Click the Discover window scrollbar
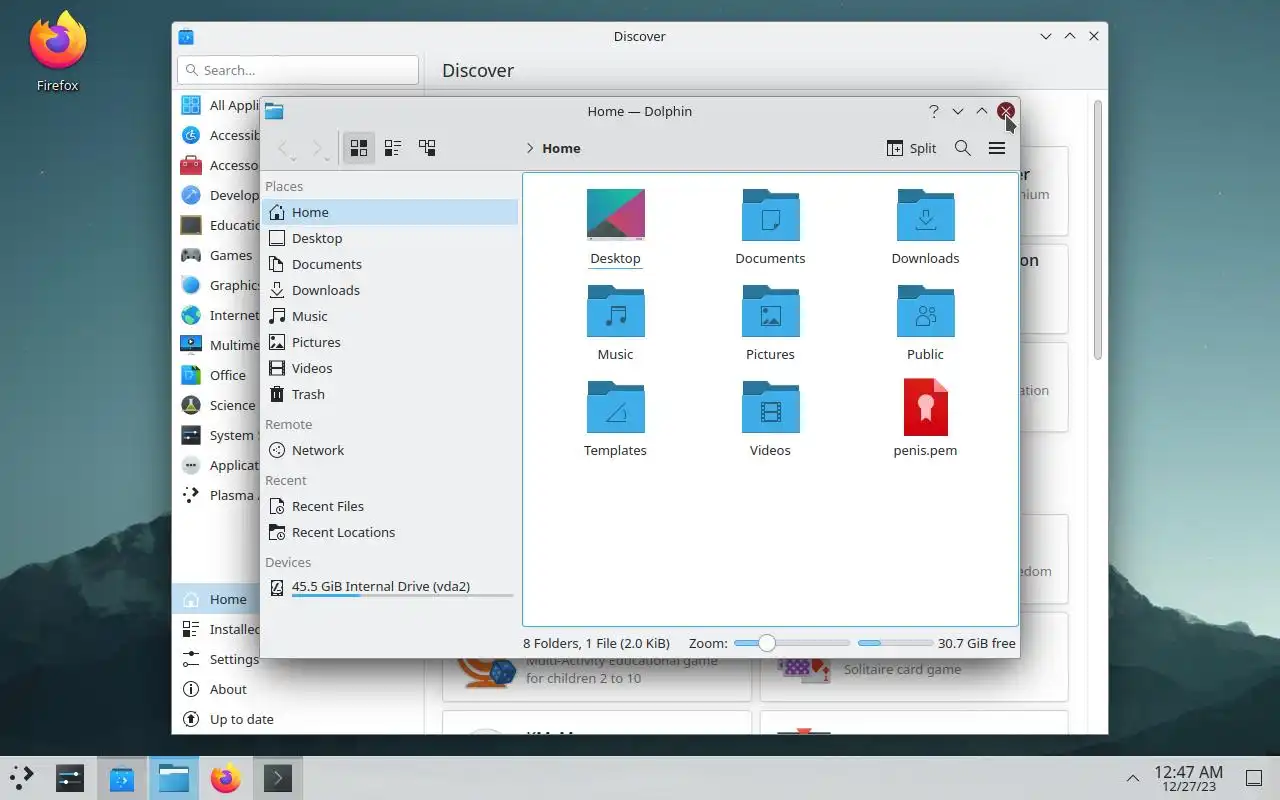 [1097, 230]
